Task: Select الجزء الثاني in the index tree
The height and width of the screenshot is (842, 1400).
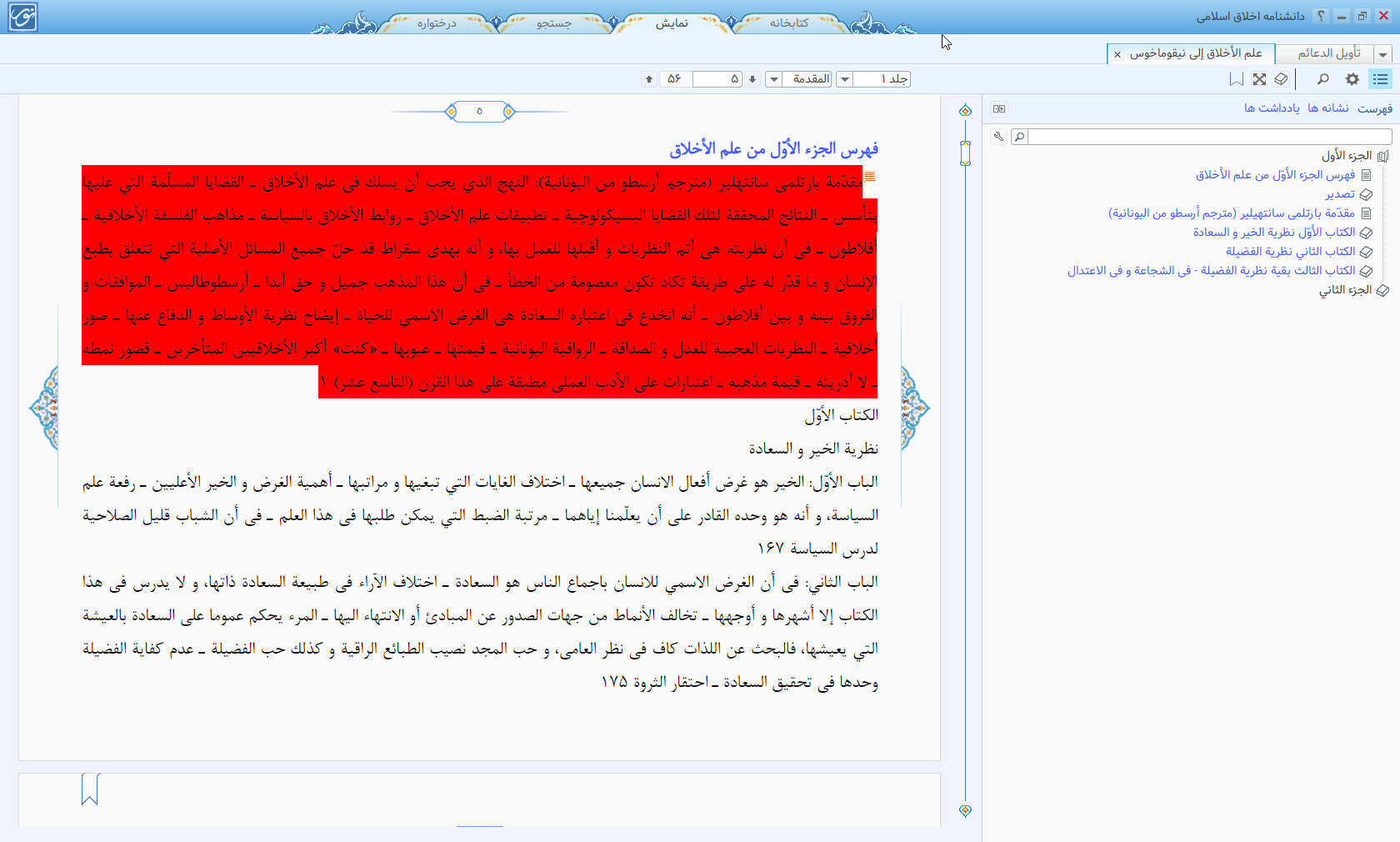Action: pos(1344,290)
